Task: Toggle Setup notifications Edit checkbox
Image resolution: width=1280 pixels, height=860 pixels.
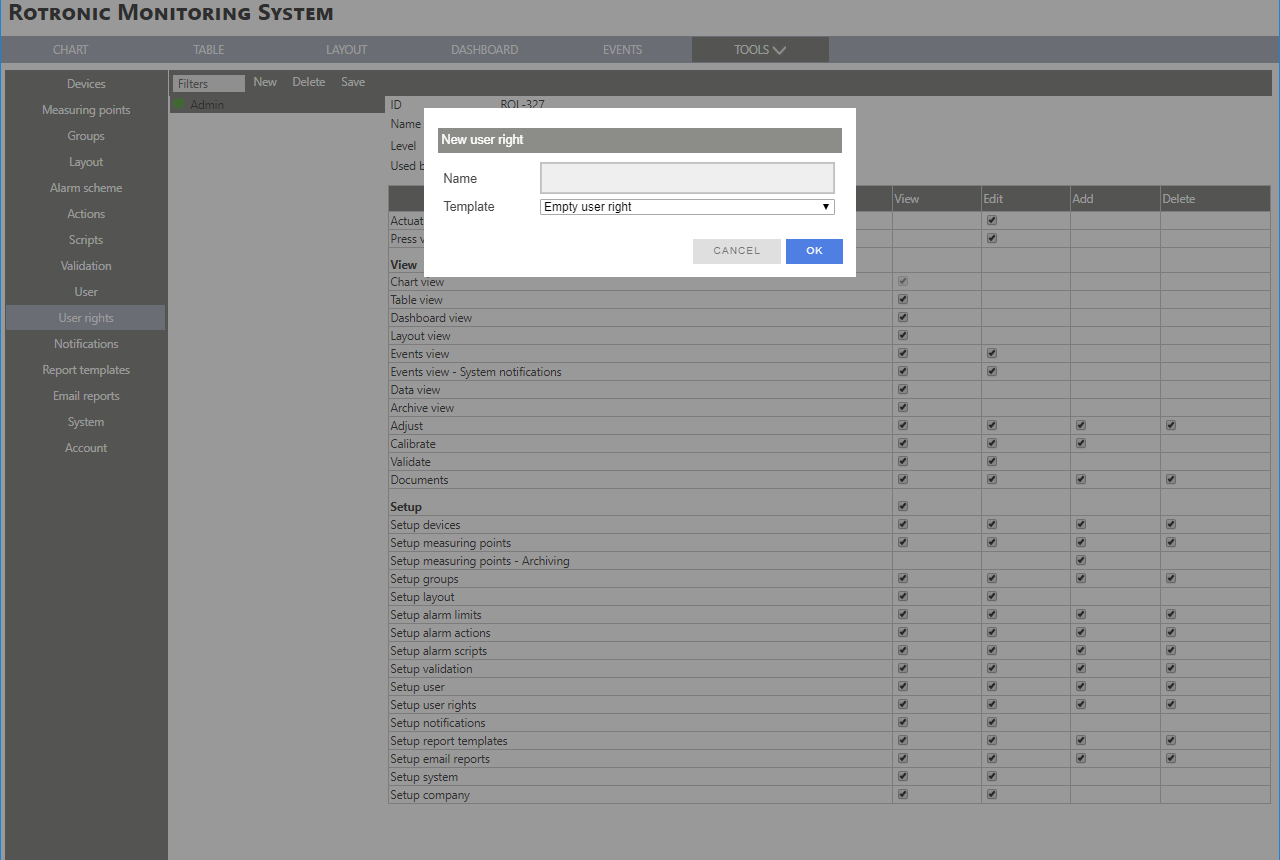Action: [x=992, y=723]
